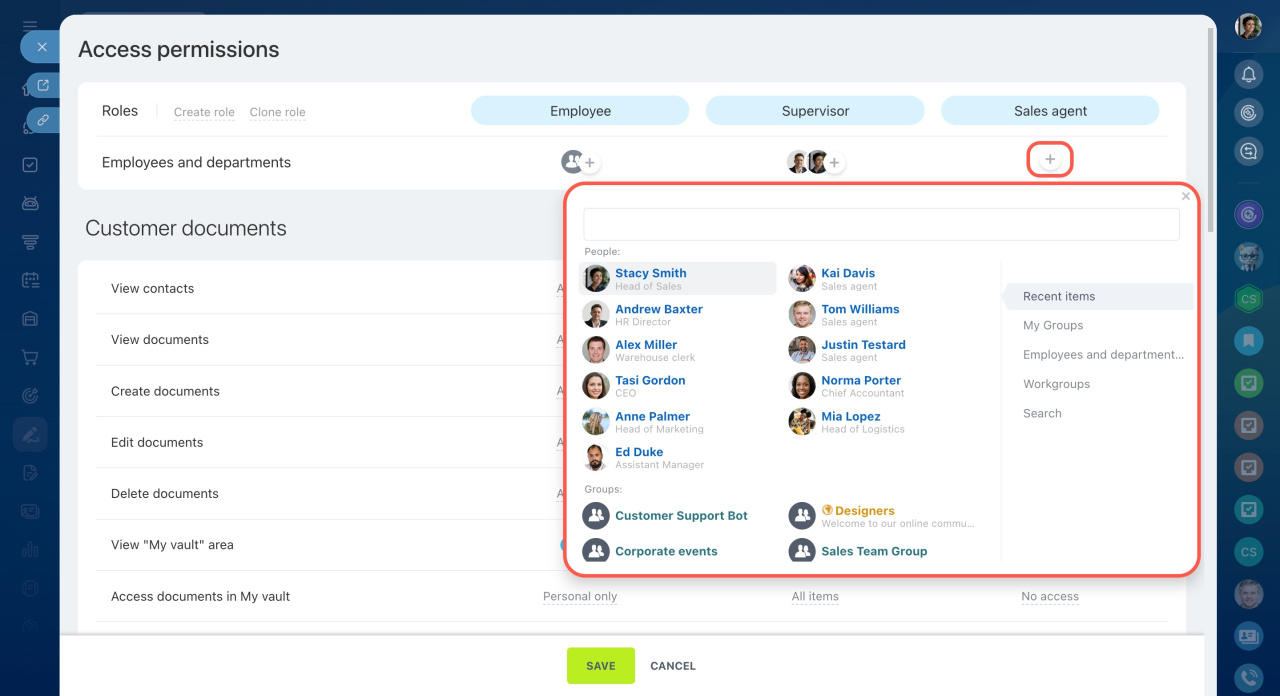Click the plus icon under Employee role
Image resolution: width=1280 pixels, height=696 pixels.
[590, 162]
